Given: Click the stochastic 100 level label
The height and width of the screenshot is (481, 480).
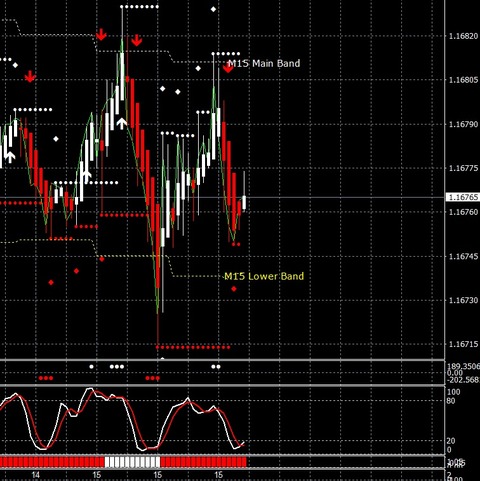Looking at the screenshot, I should [453, 392].
